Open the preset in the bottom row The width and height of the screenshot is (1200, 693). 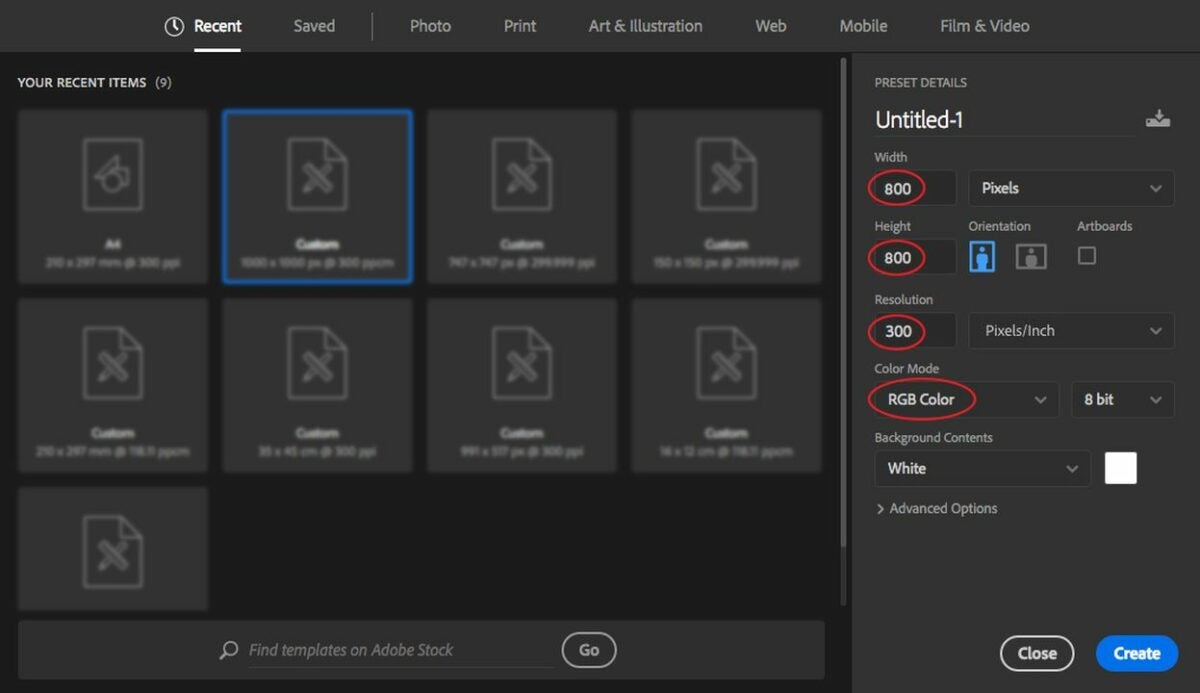click(112, 548)
